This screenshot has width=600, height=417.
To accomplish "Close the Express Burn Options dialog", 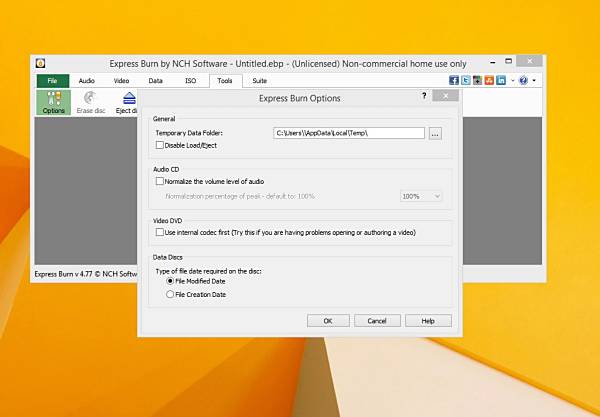I will point(445,96).
